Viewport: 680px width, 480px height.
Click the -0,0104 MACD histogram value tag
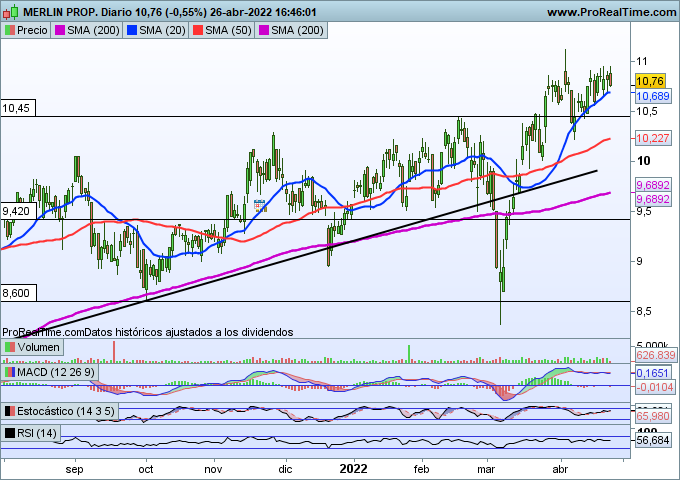pos(655,387)
